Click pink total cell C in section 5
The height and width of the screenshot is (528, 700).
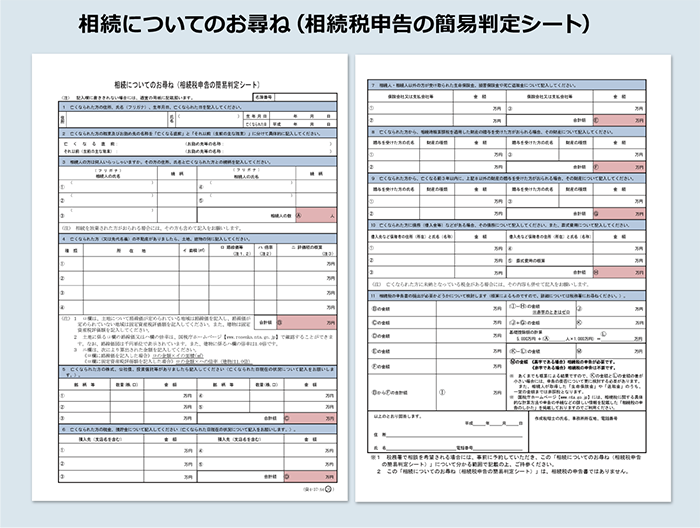click(x=310, y=418)
